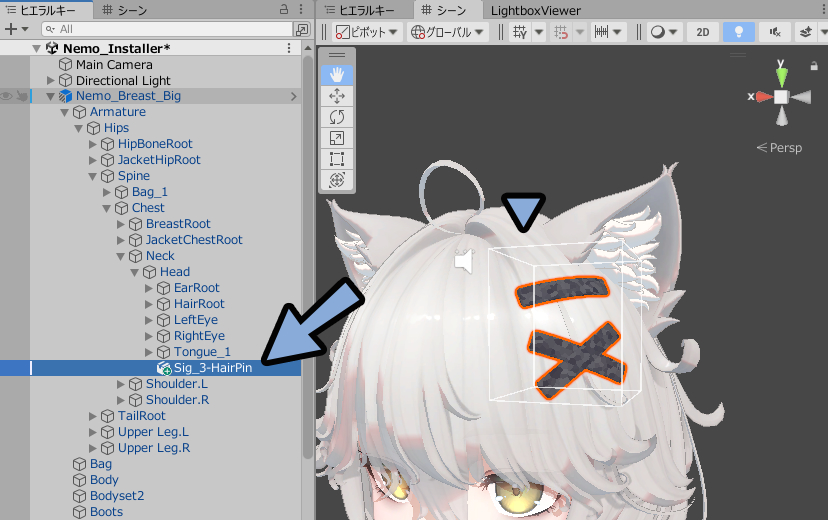Open the Global (グローバル) dropdown
Image resolution: width=828 pixels, height=520 pixels.
tap(447, 32)
